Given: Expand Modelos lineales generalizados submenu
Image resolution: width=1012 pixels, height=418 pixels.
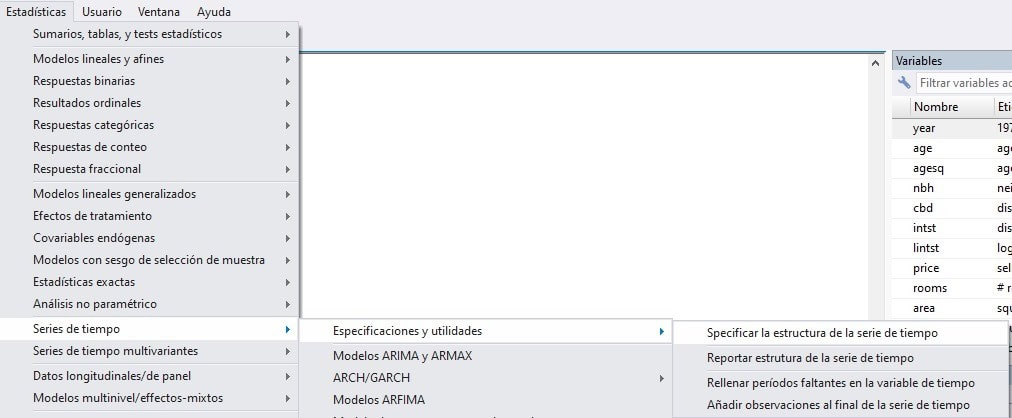Looking at the screenshot, I should point(114,194).
